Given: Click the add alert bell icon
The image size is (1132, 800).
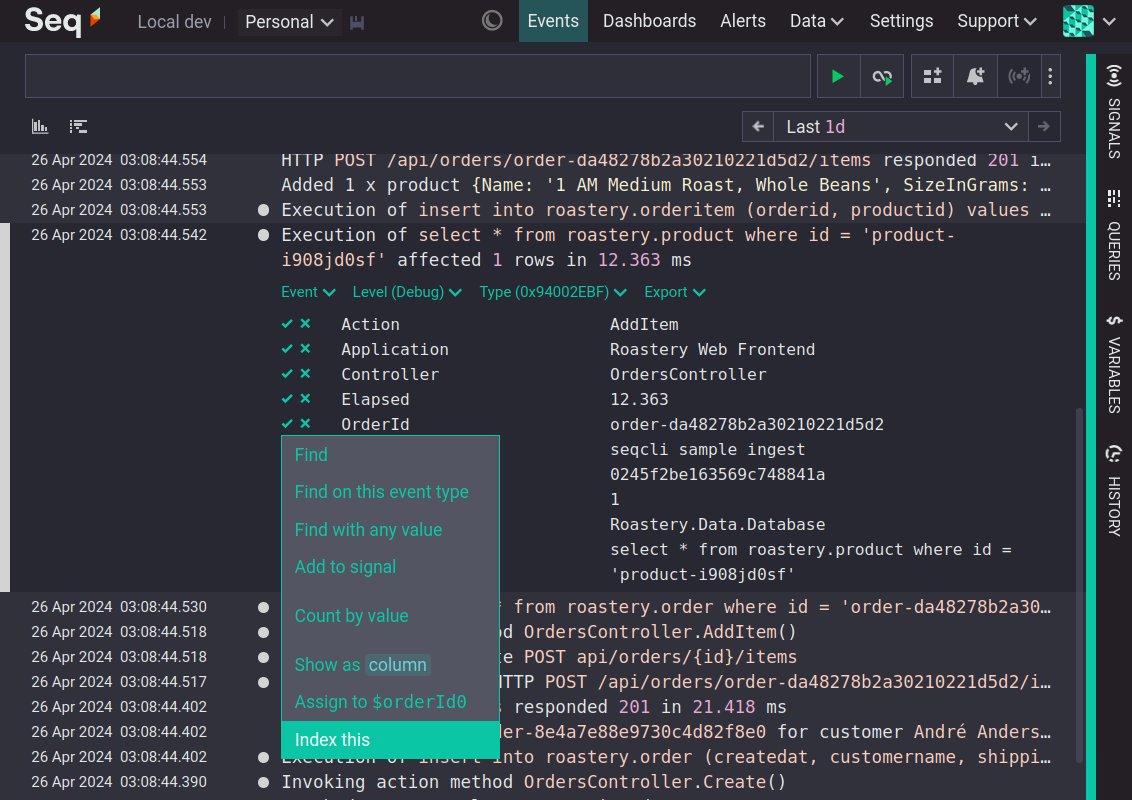Looking at the screenshot, I should point(975,76).
